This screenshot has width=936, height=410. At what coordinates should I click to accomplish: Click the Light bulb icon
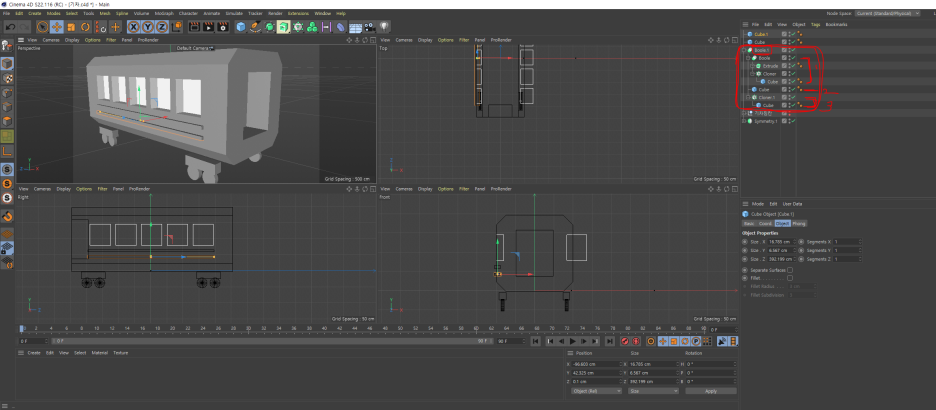pos(385,27)
